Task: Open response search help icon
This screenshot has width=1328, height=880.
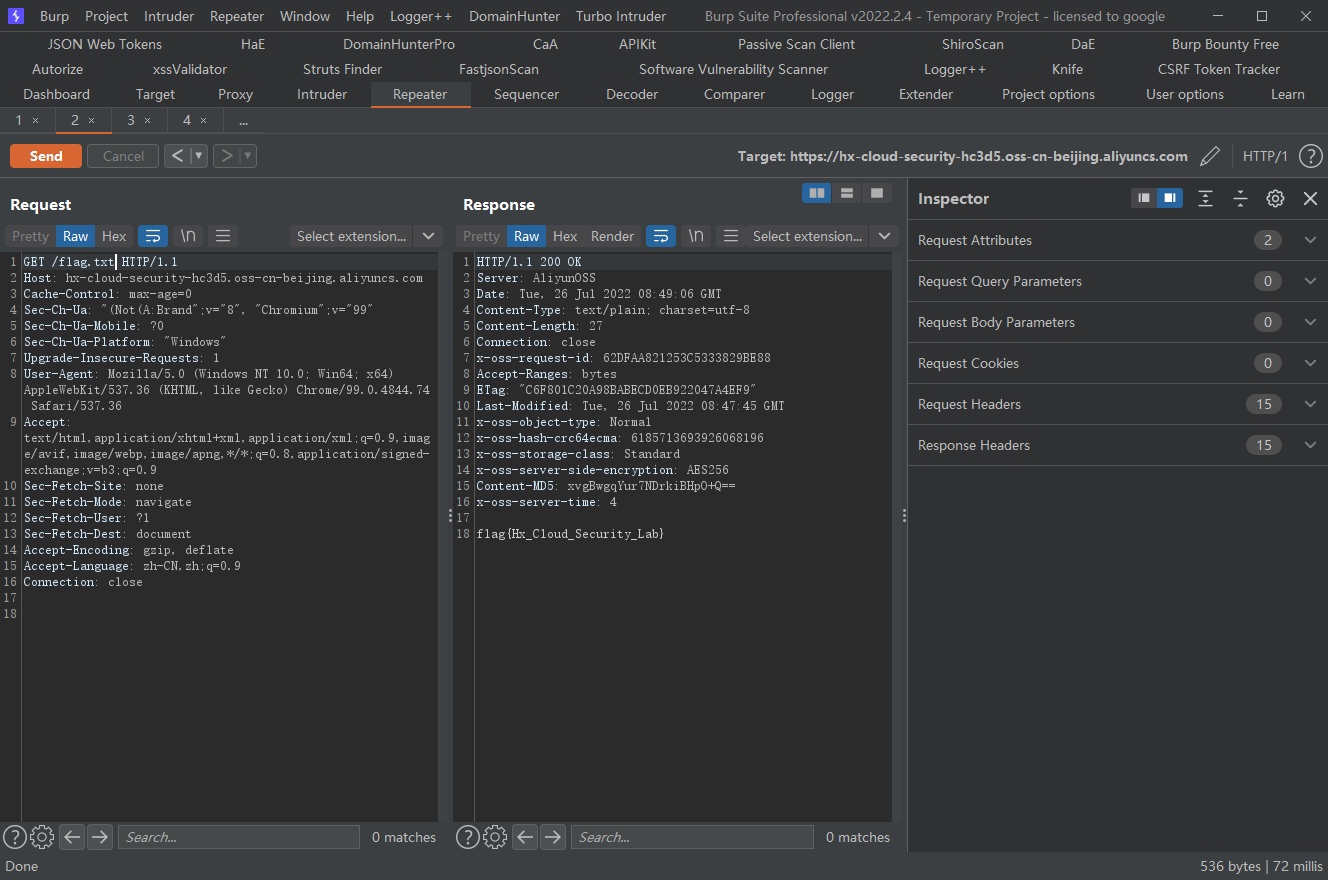Action: 467,837
